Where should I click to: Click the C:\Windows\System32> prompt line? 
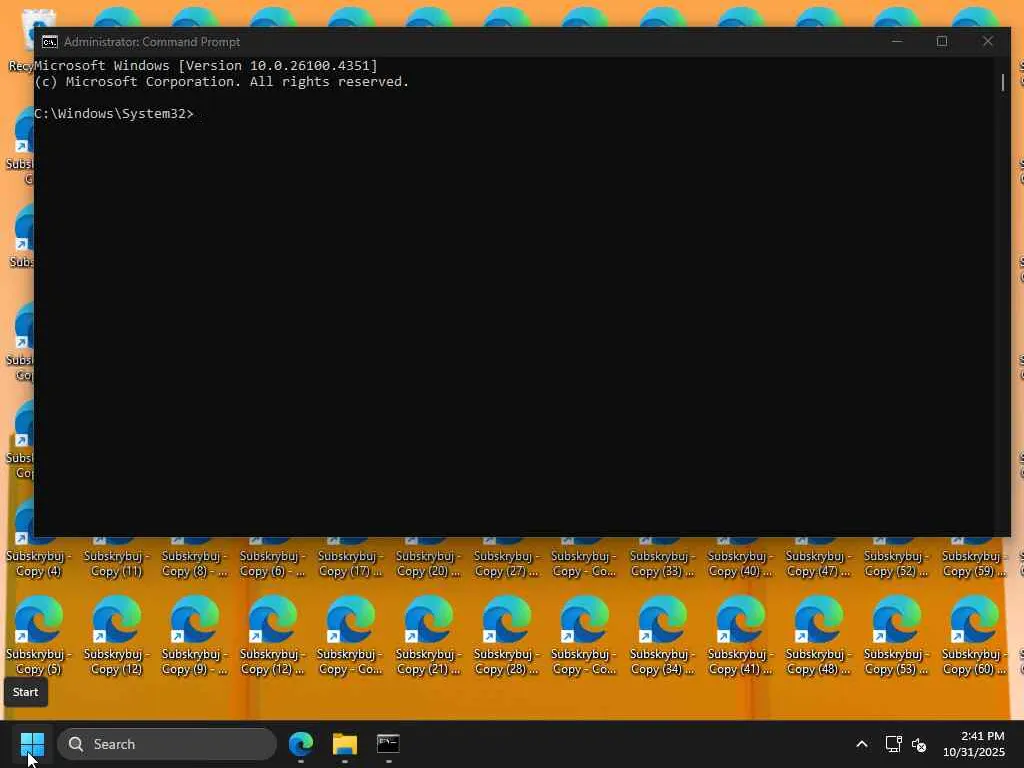coord(114,114)
